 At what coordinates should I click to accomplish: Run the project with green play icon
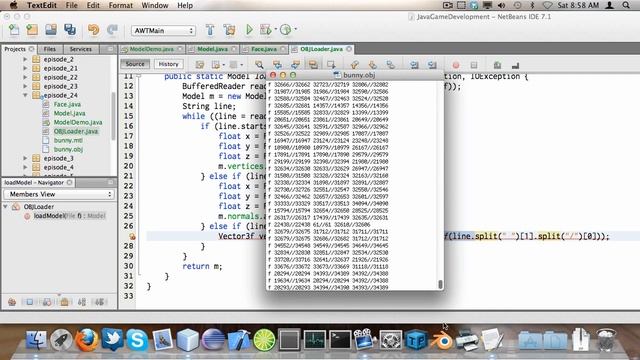point(249,30)
